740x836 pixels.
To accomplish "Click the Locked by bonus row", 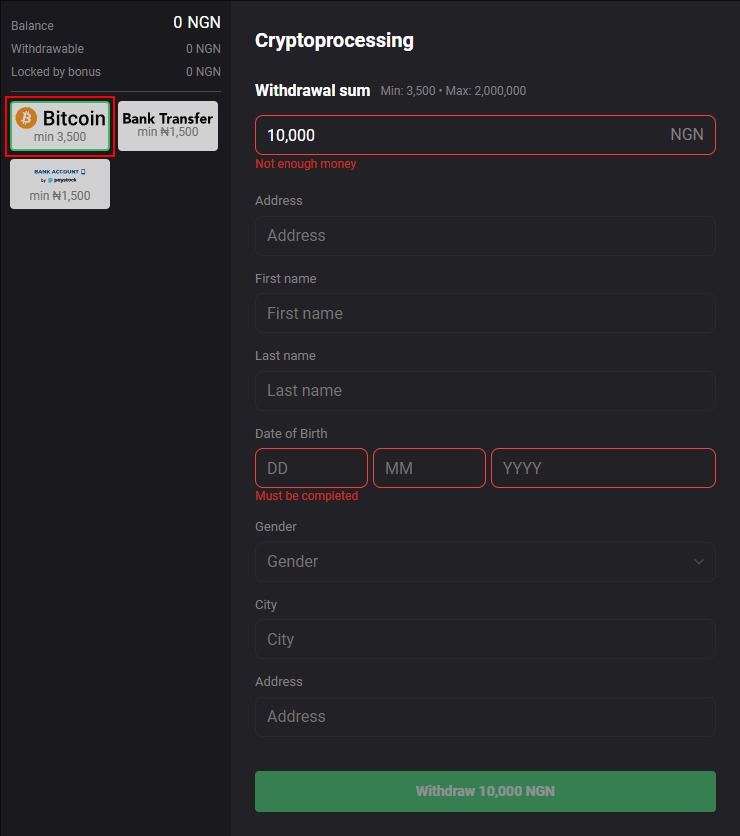I will point(115,72).
